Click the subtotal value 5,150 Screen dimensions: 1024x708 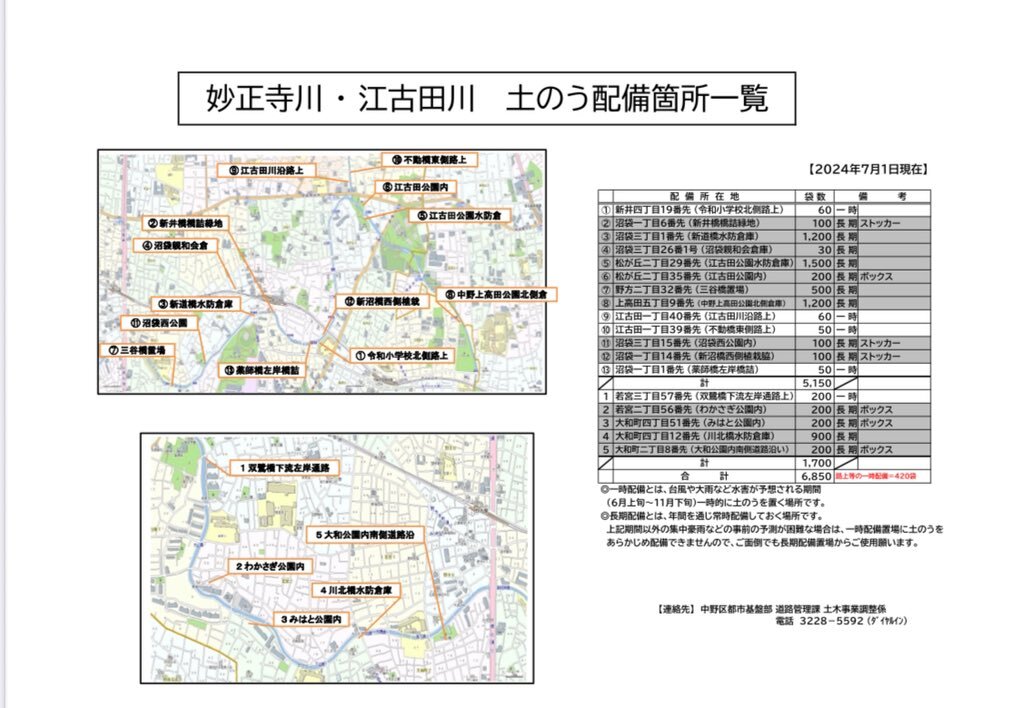(x=816, y=383)
